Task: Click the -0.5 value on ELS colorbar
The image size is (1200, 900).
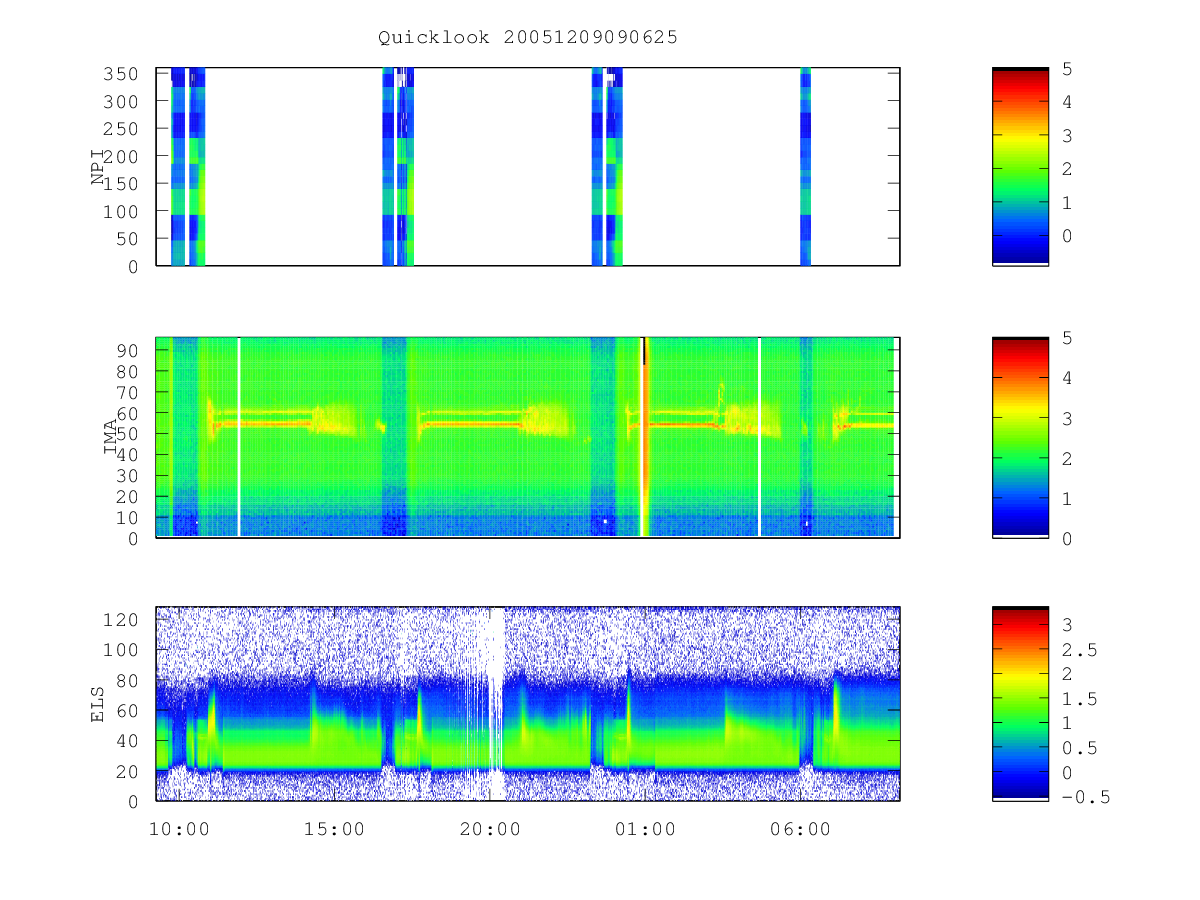Action: tap(1084, 797)
